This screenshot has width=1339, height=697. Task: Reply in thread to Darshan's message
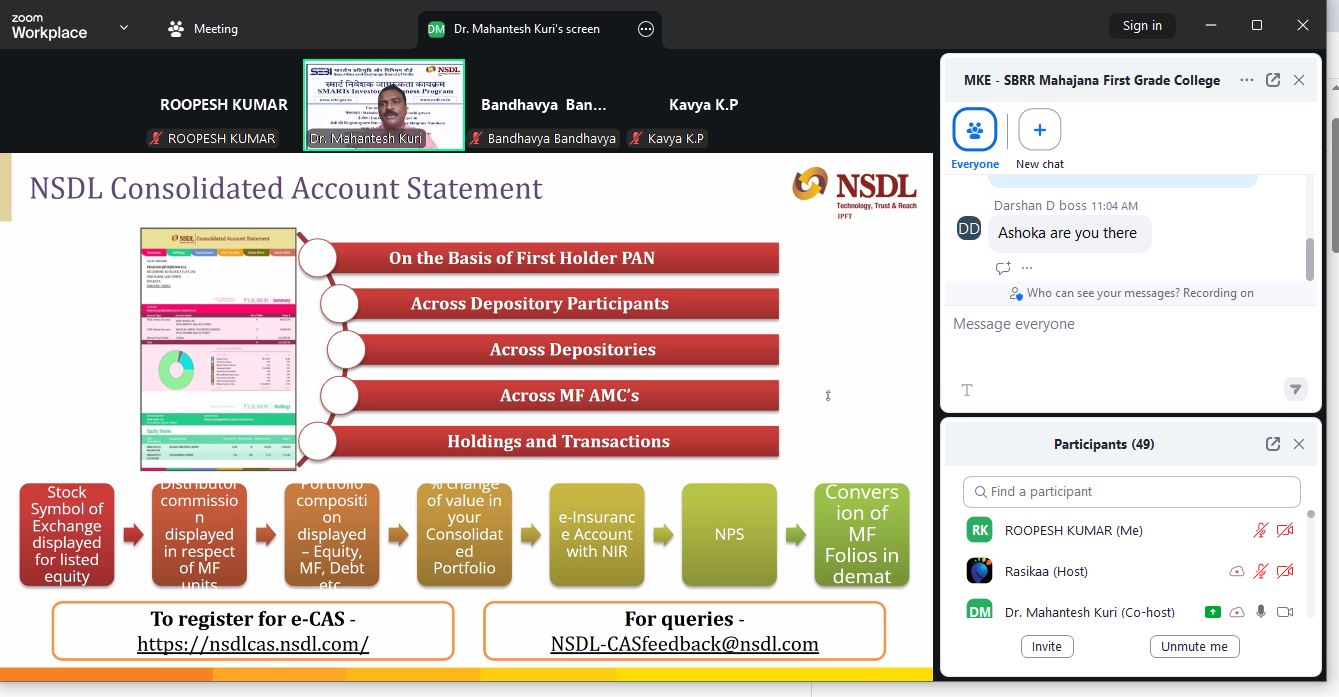(1003, 268)
